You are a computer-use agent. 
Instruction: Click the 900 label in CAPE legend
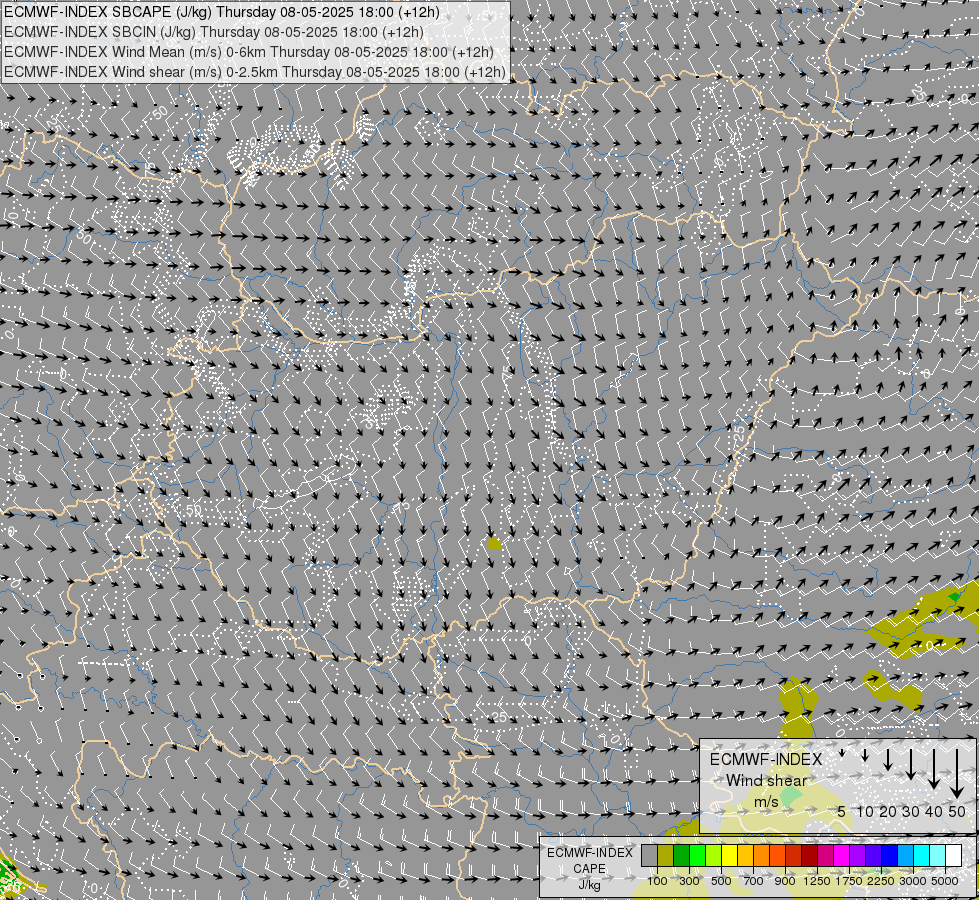click(x=785, y=881)
